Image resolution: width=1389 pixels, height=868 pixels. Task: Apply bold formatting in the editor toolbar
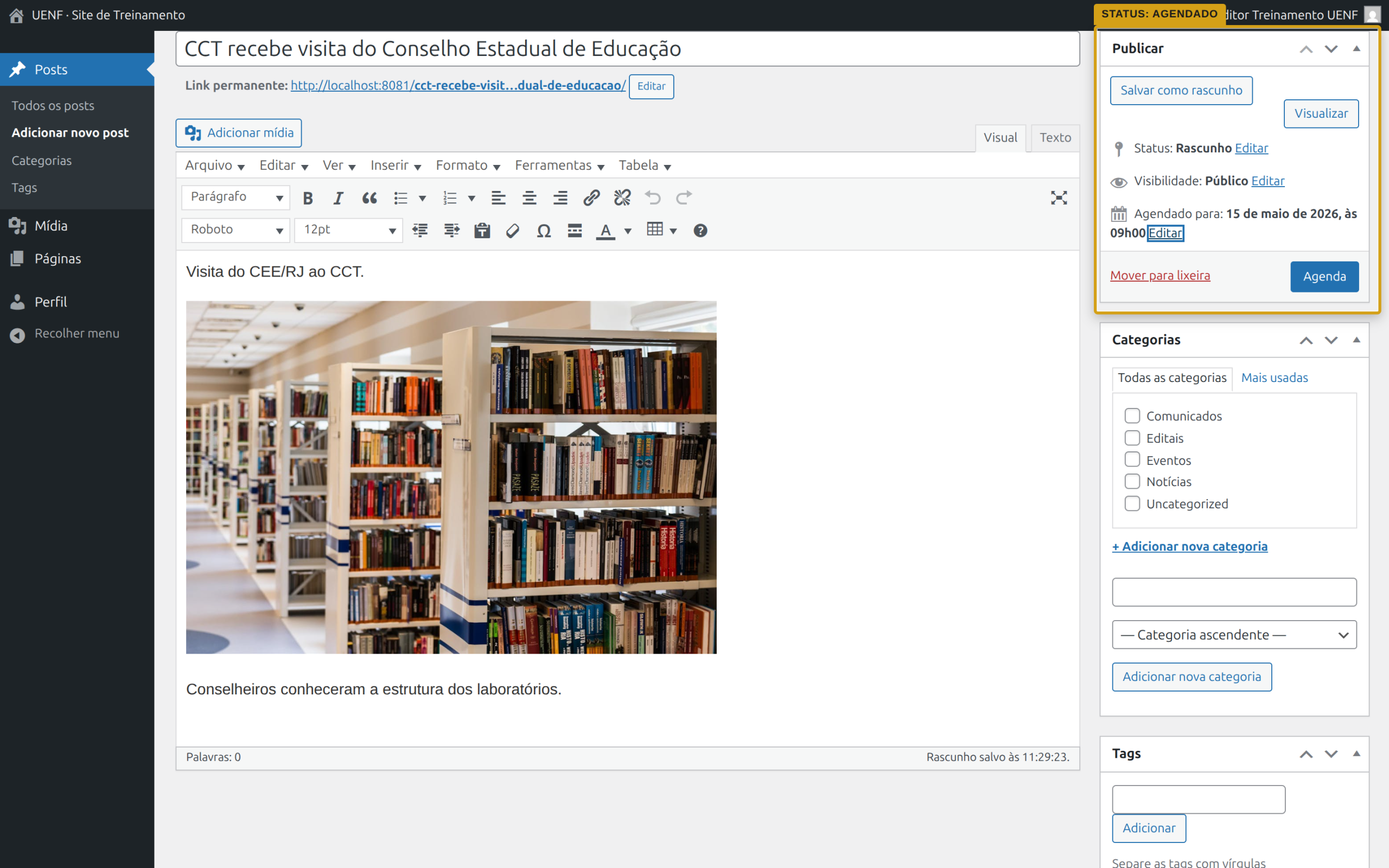[x=308, y=198]
